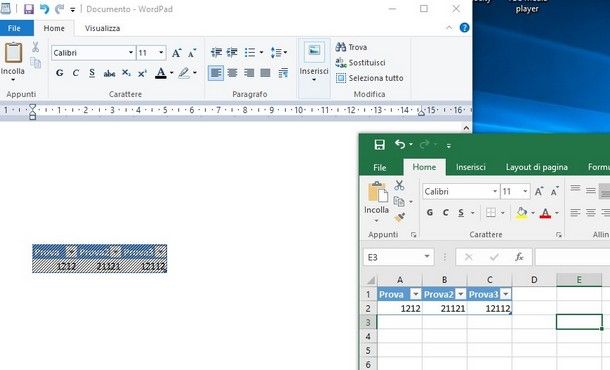Select WordPad Home tab
Viewport: 610px width, 370px height.
click(54, 28)
